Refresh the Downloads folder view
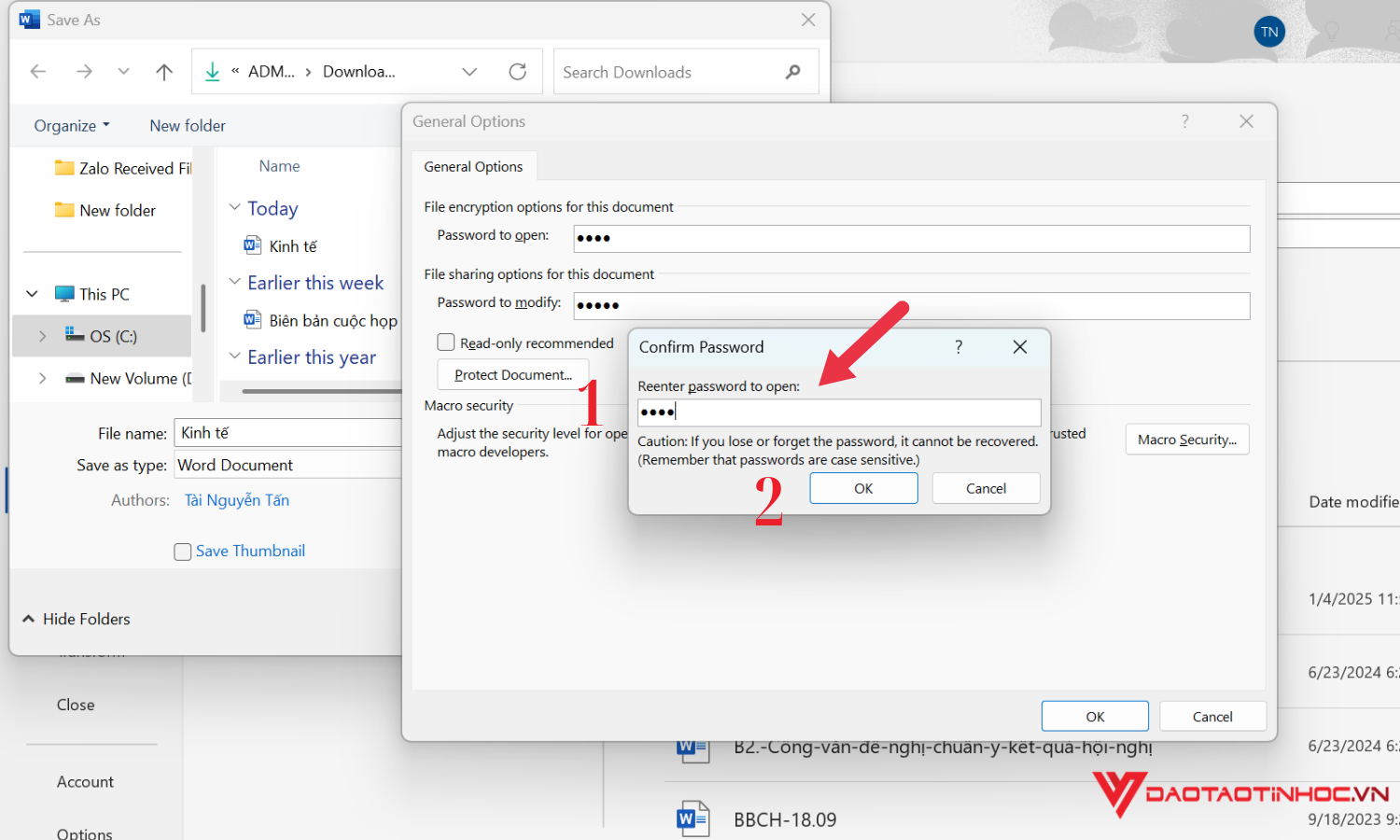Viewport: 1400px width, 840px height. point(518,72)
